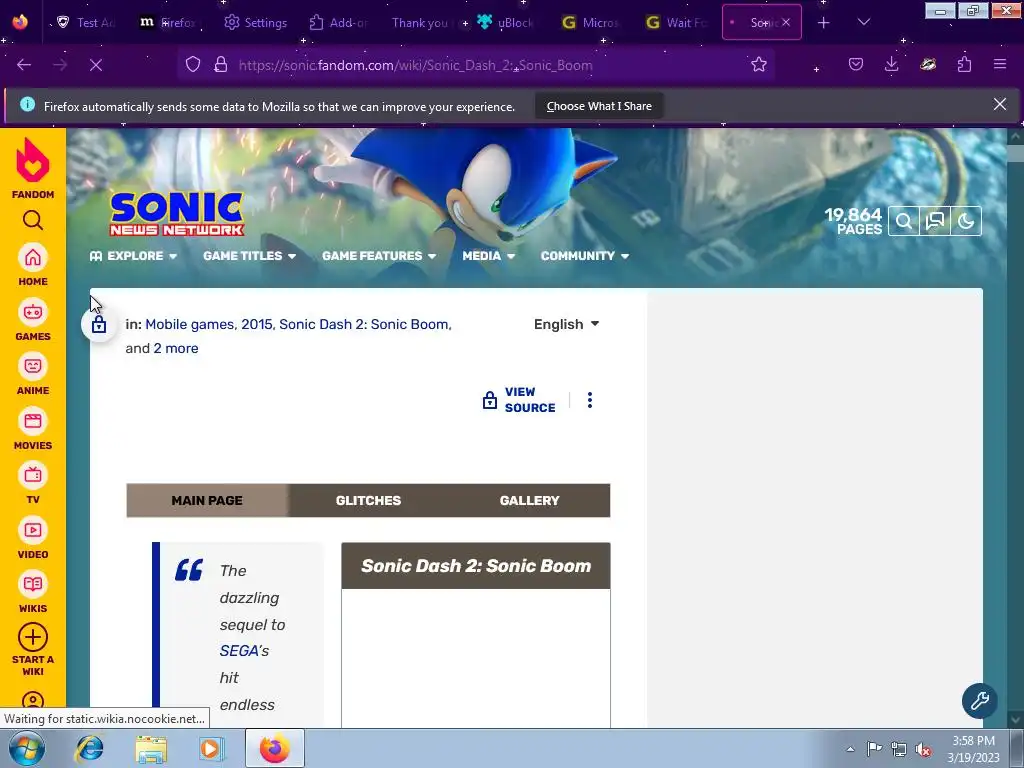
Task: Click the site security padlock icon
Action: 221,65
